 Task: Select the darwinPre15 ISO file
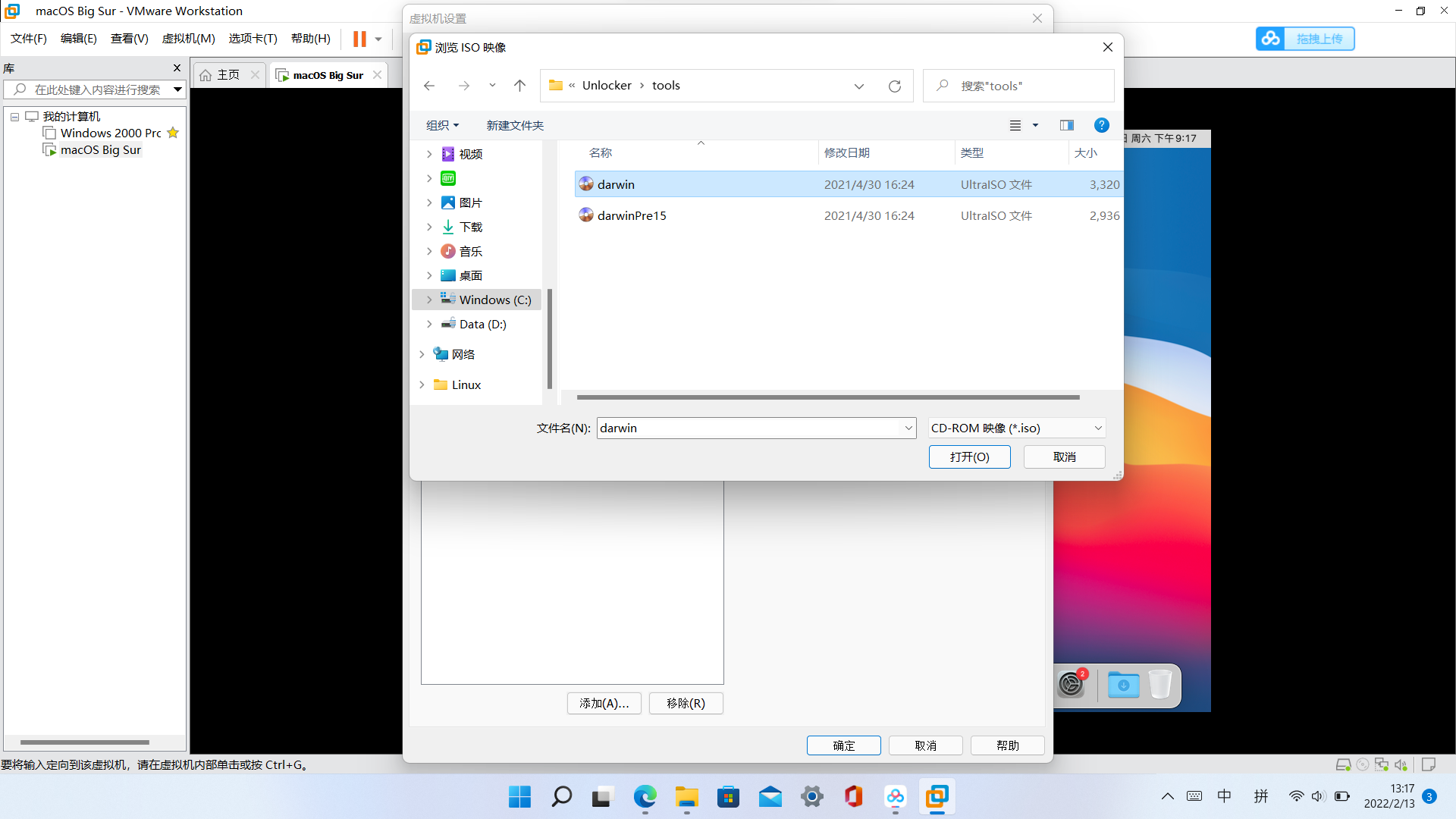tap(632, 215)
